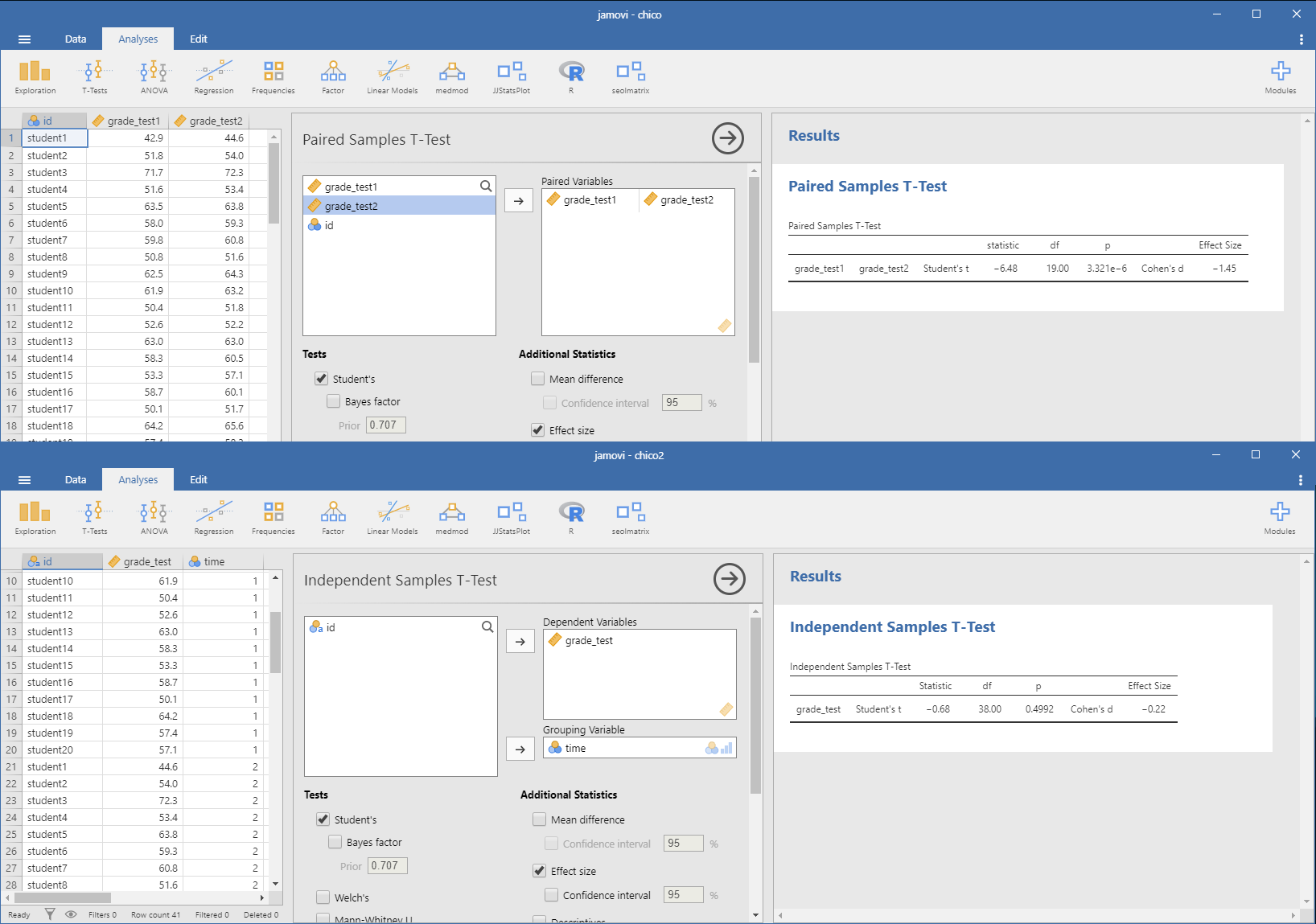This screenshot has width=1316, height=924.
Task: Open medmod module in chico2 window
Action: coord(452,519)
